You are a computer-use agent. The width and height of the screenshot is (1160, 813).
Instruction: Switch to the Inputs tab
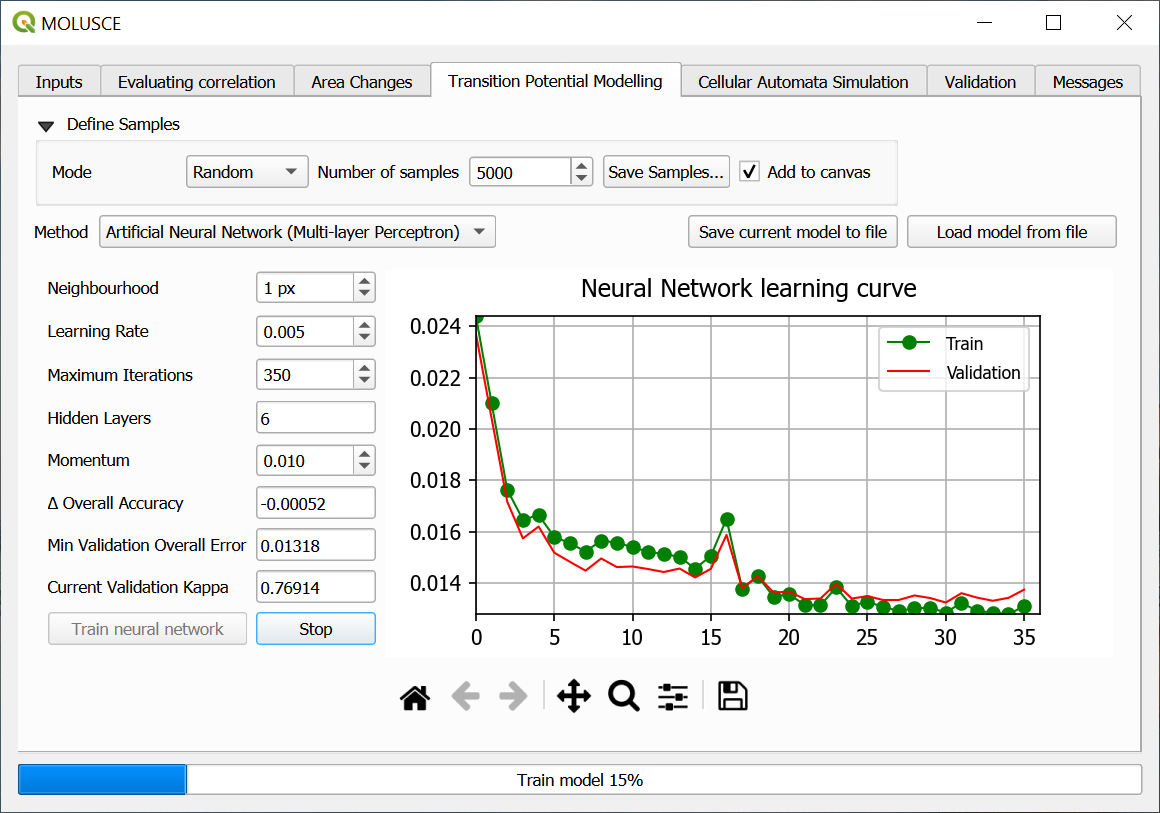(59, 81)
